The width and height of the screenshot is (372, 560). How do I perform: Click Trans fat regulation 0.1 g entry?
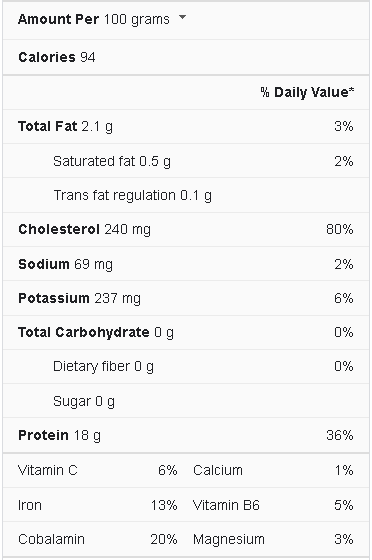click(132, 196)
